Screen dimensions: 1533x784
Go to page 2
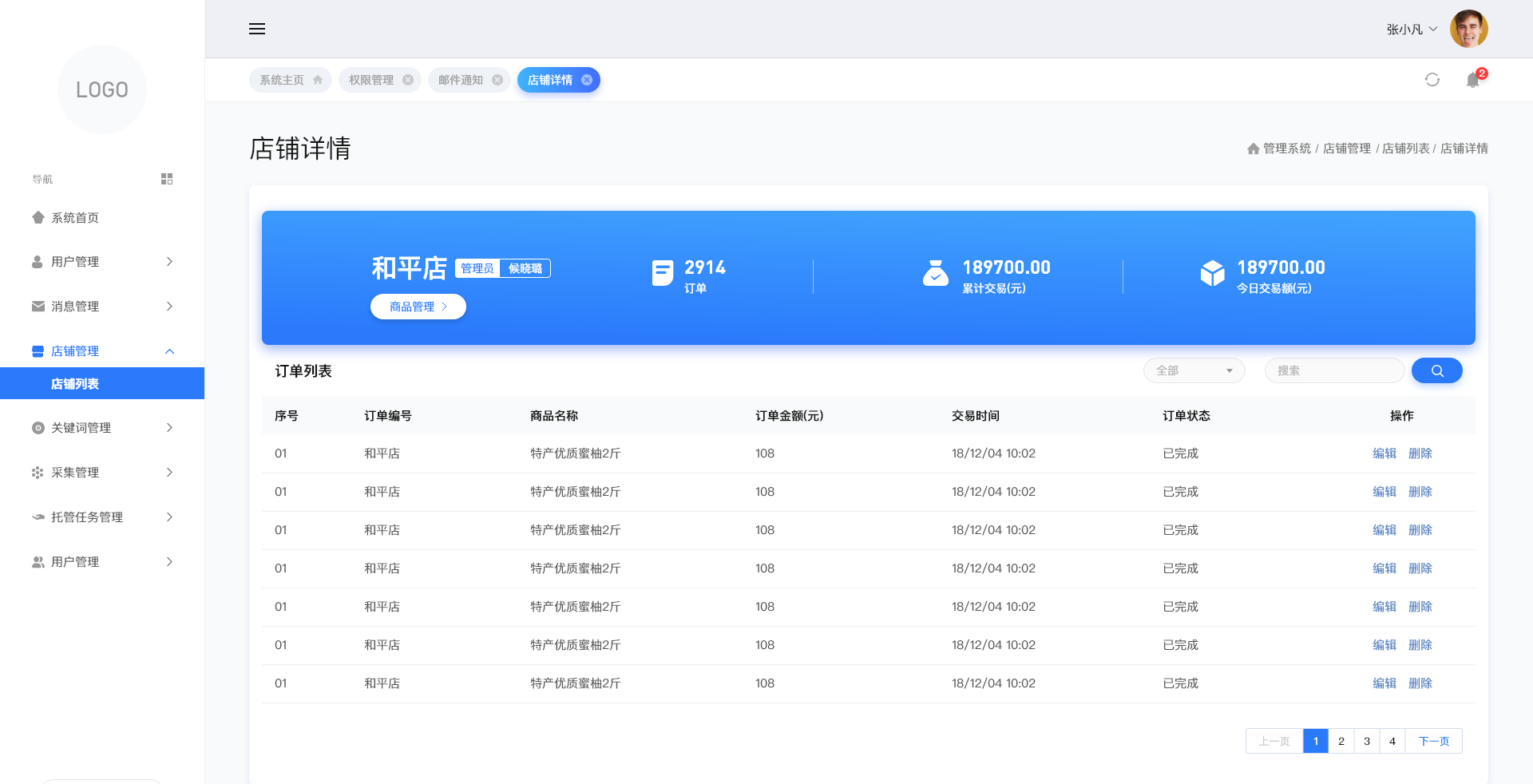[x=1341, y=741]
